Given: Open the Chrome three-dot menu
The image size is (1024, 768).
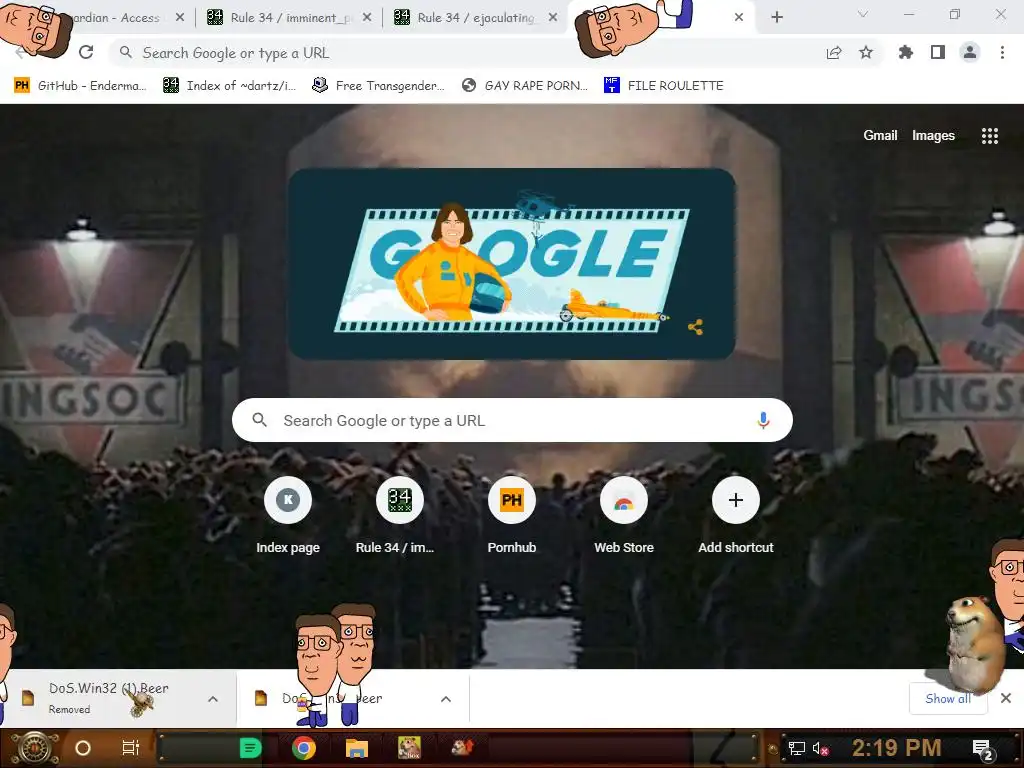Looking at the screenshot, I should 1002,52.
